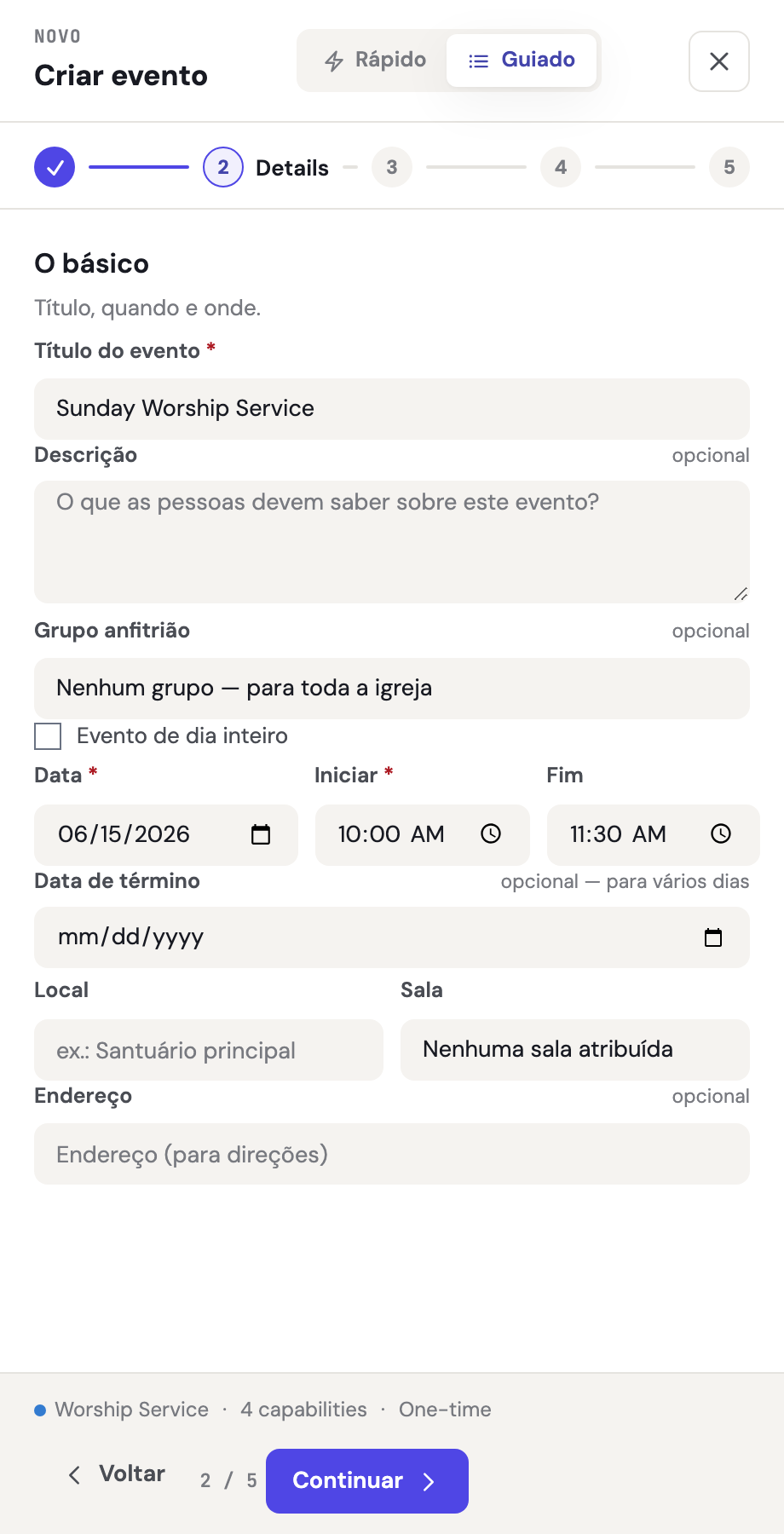This screenshot has height=1534, width=784.
Task: Select the Guiado mode tab
Action: pos(522,61)
